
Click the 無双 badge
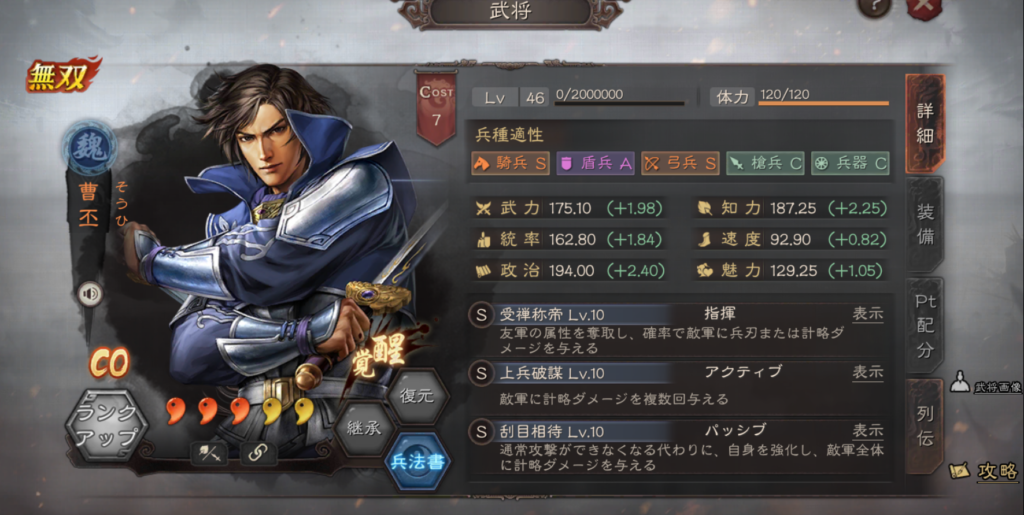tap(62, 76)
